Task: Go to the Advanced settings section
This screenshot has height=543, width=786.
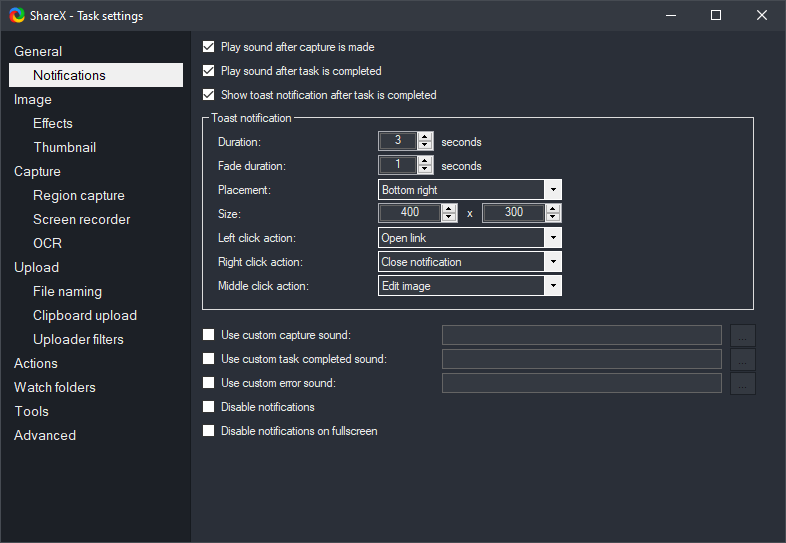Action: (x=45, y=435)
